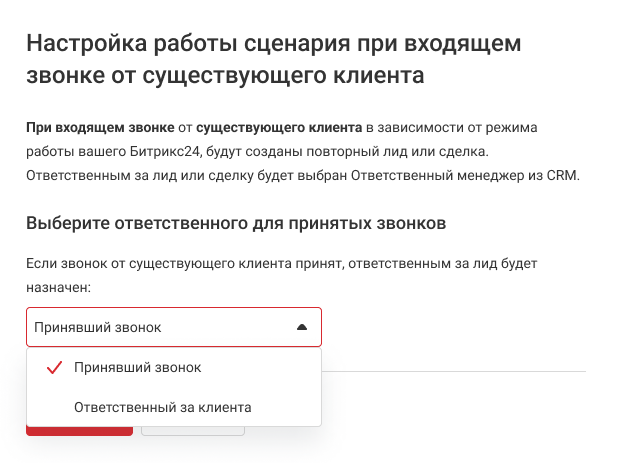The image size is (617, 463).
Task: Select the Принявший звонок option in list
Action: [137, 368]
